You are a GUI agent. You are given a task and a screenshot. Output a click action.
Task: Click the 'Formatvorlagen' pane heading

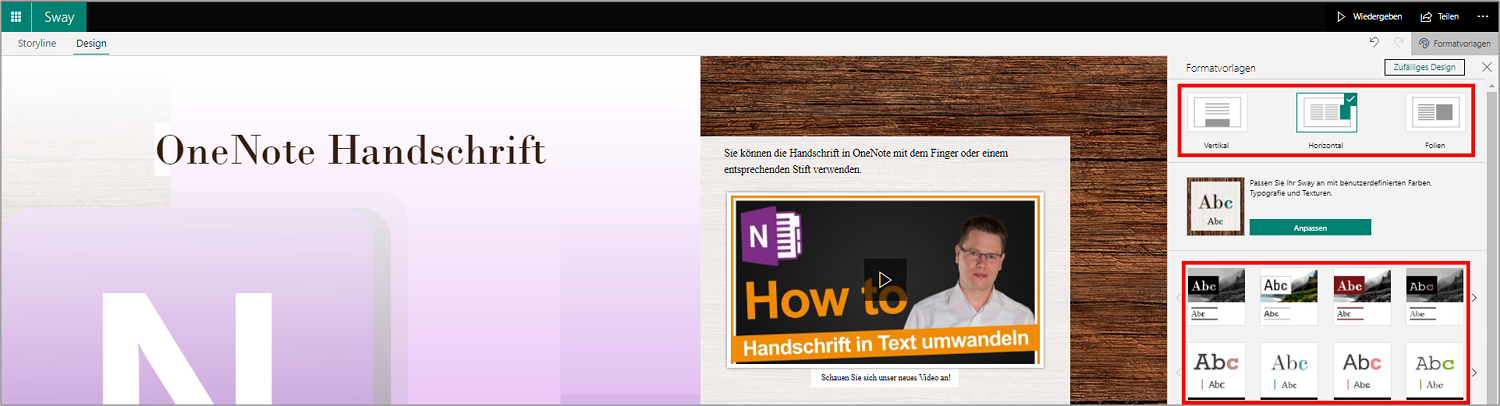coord(1220,68)
